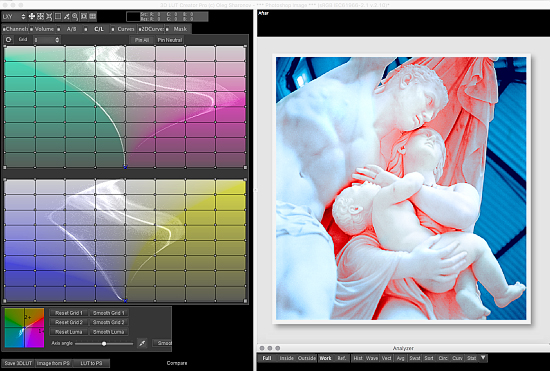Click the Pin Neutral button
The width and height of the screenshot is (550, 371).
[x=170, y=40]
